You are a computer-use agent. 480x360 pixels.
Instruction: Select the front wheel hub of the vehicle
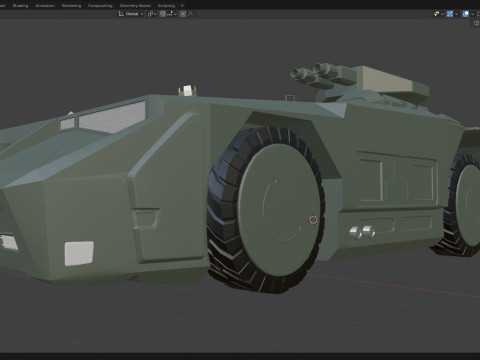[279, 210]
